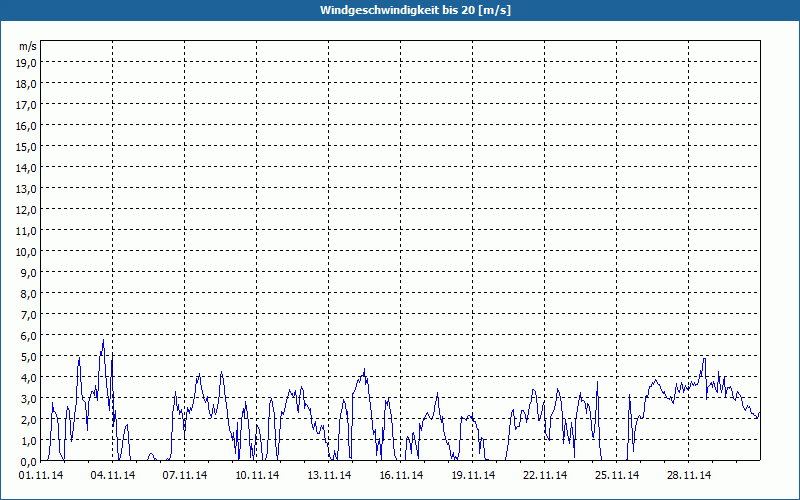The image size is (800, 500).
Task: Select the 28.11.14 date label
Action: click(x=689, y=476)
